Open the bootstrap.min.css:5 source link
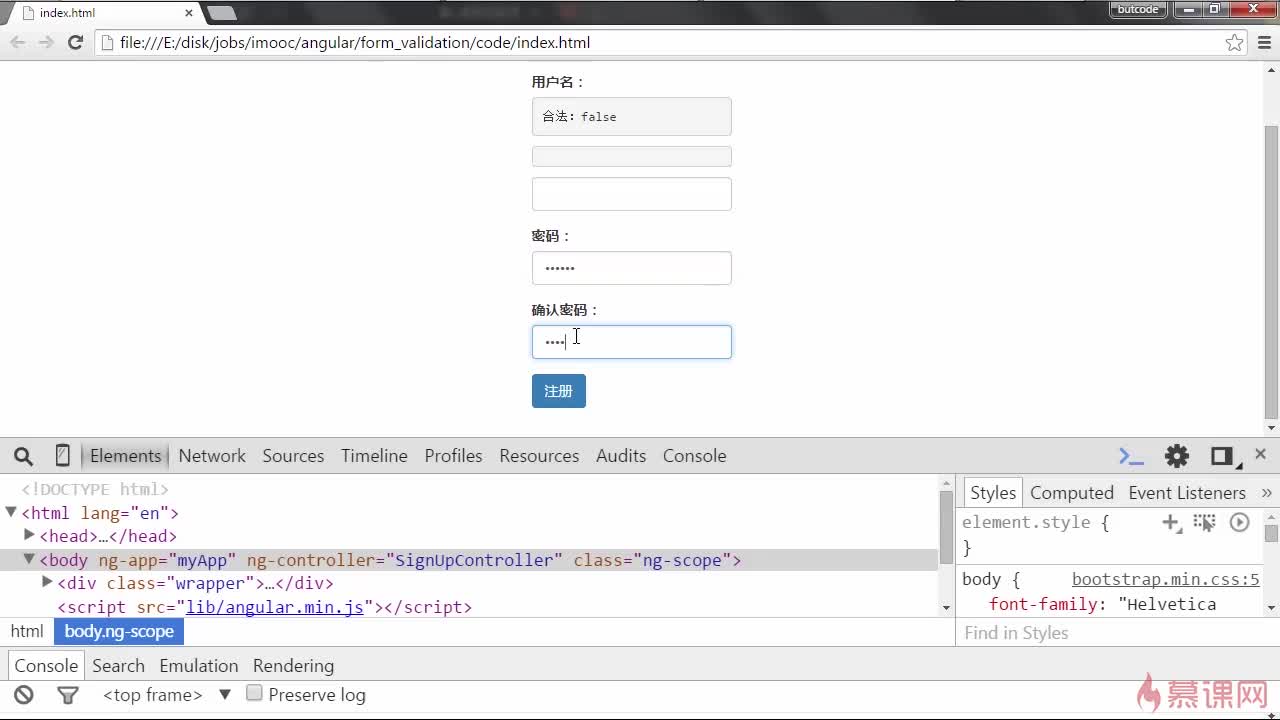The width and height of the screenshot is (1280, 720). click(1166, 579)
